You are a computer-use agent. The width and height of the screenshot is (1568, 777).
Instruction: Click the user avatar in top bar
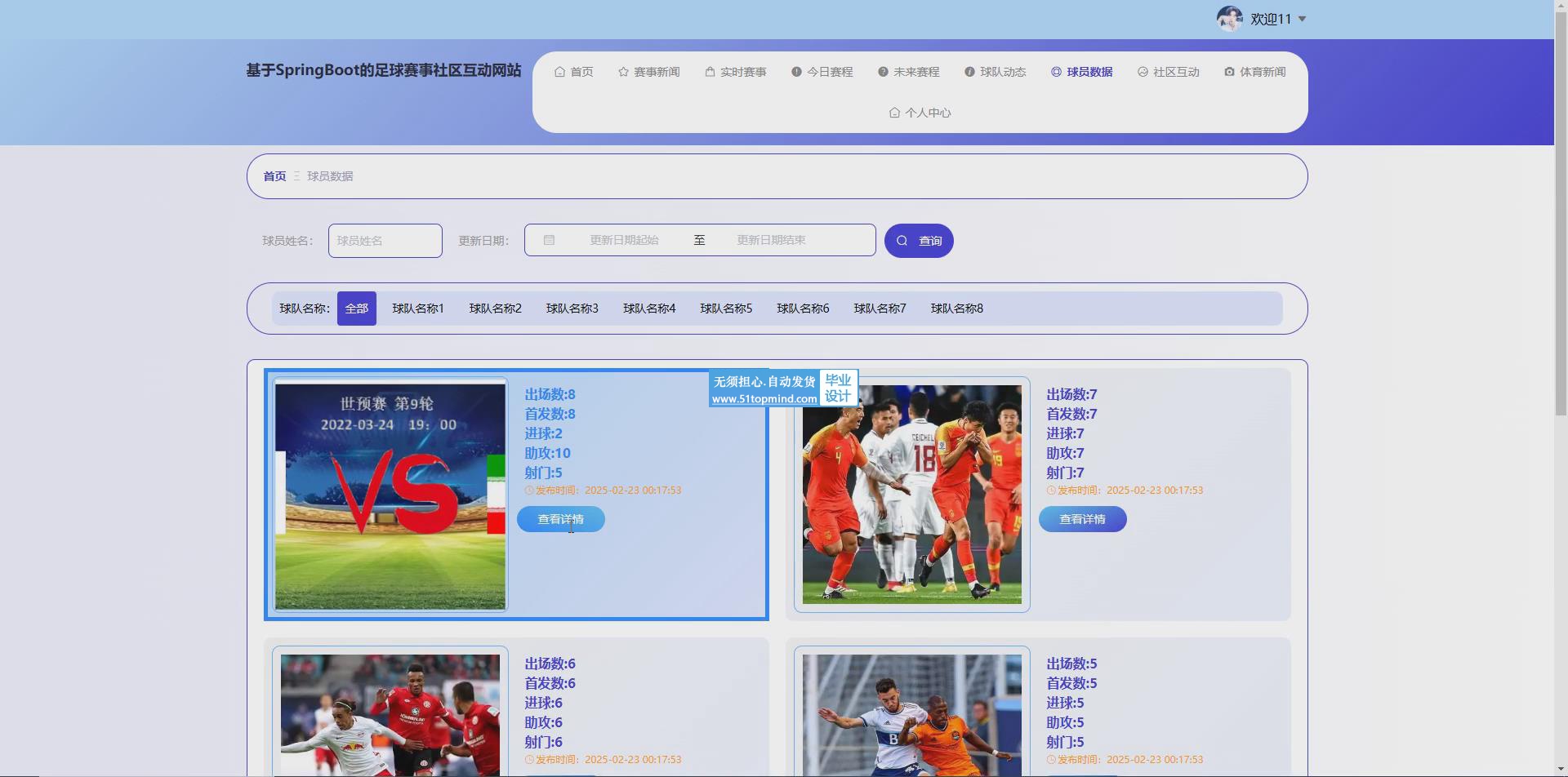pos(1229,19)
